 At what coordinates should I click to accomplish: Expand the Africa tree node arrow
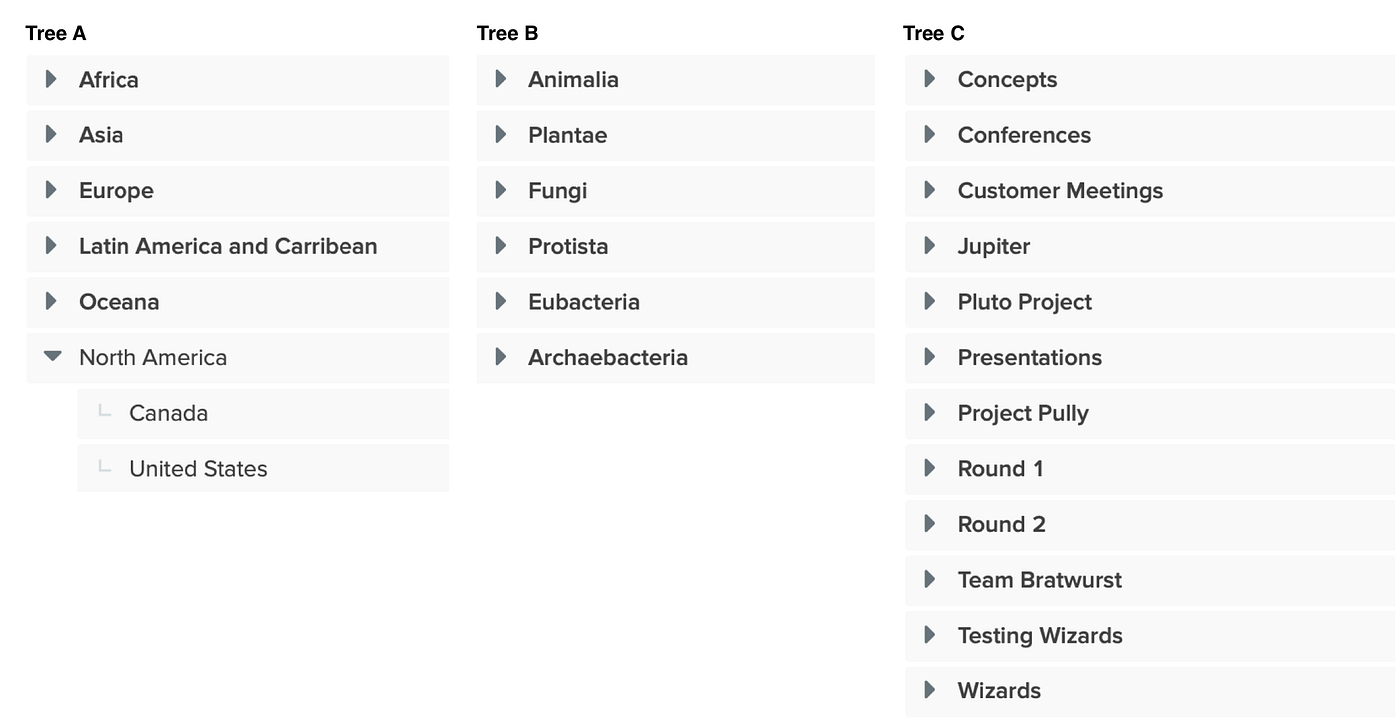point(51,79)
